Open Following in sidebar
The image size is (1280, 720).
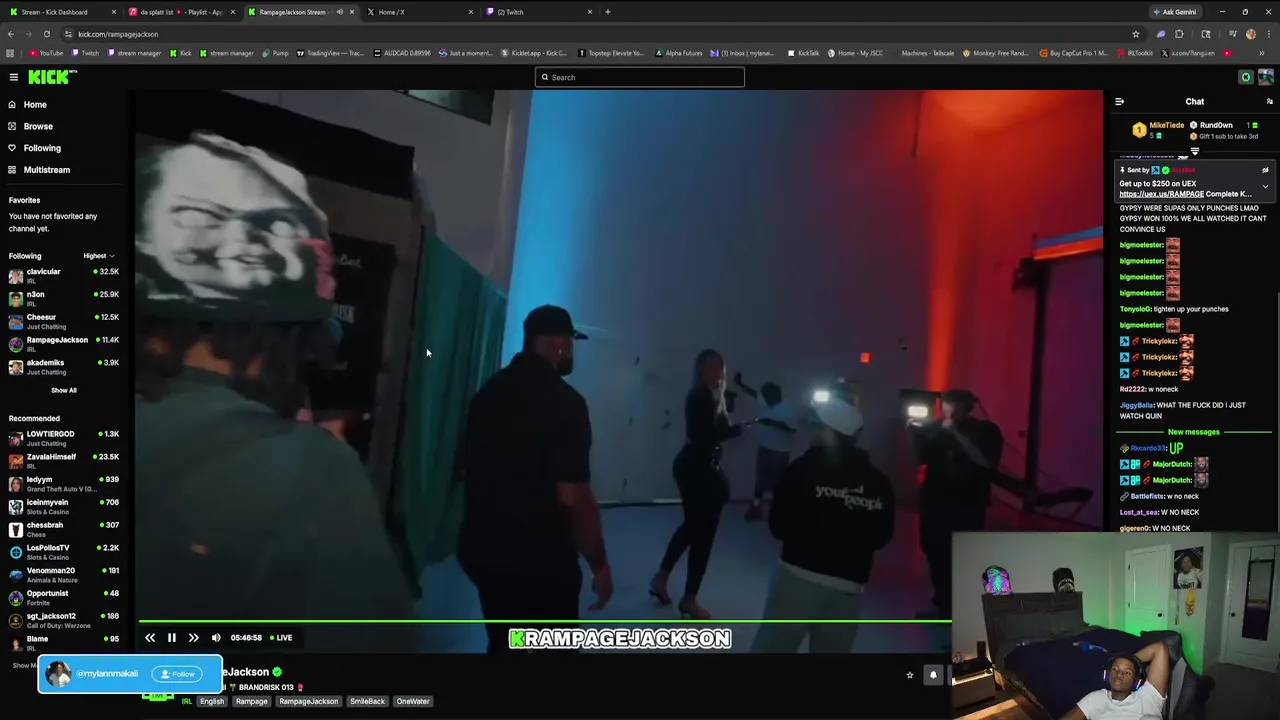tap(42, 148)
